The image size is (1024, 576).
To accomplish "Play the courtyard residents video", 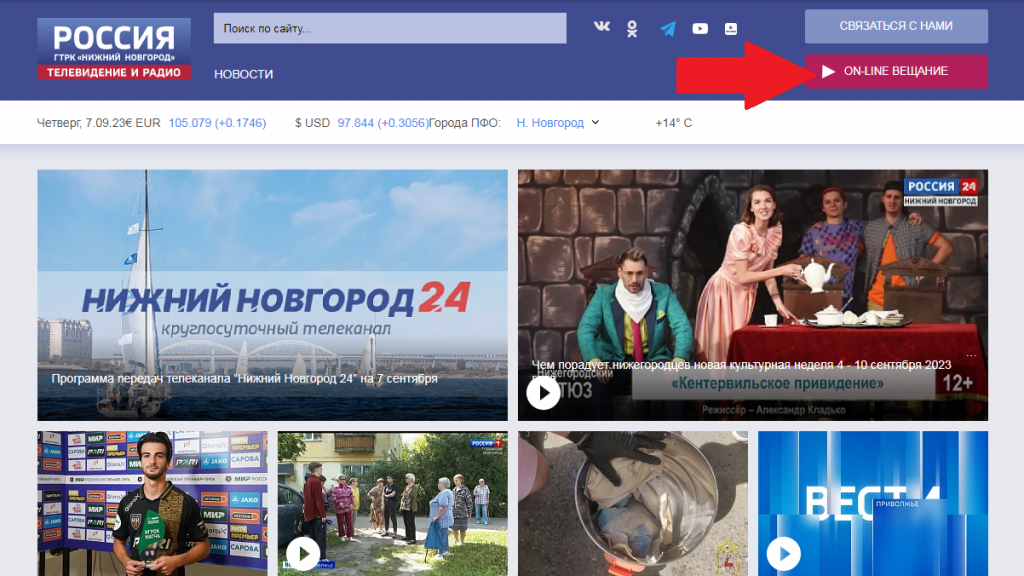I will coord(303,554).
